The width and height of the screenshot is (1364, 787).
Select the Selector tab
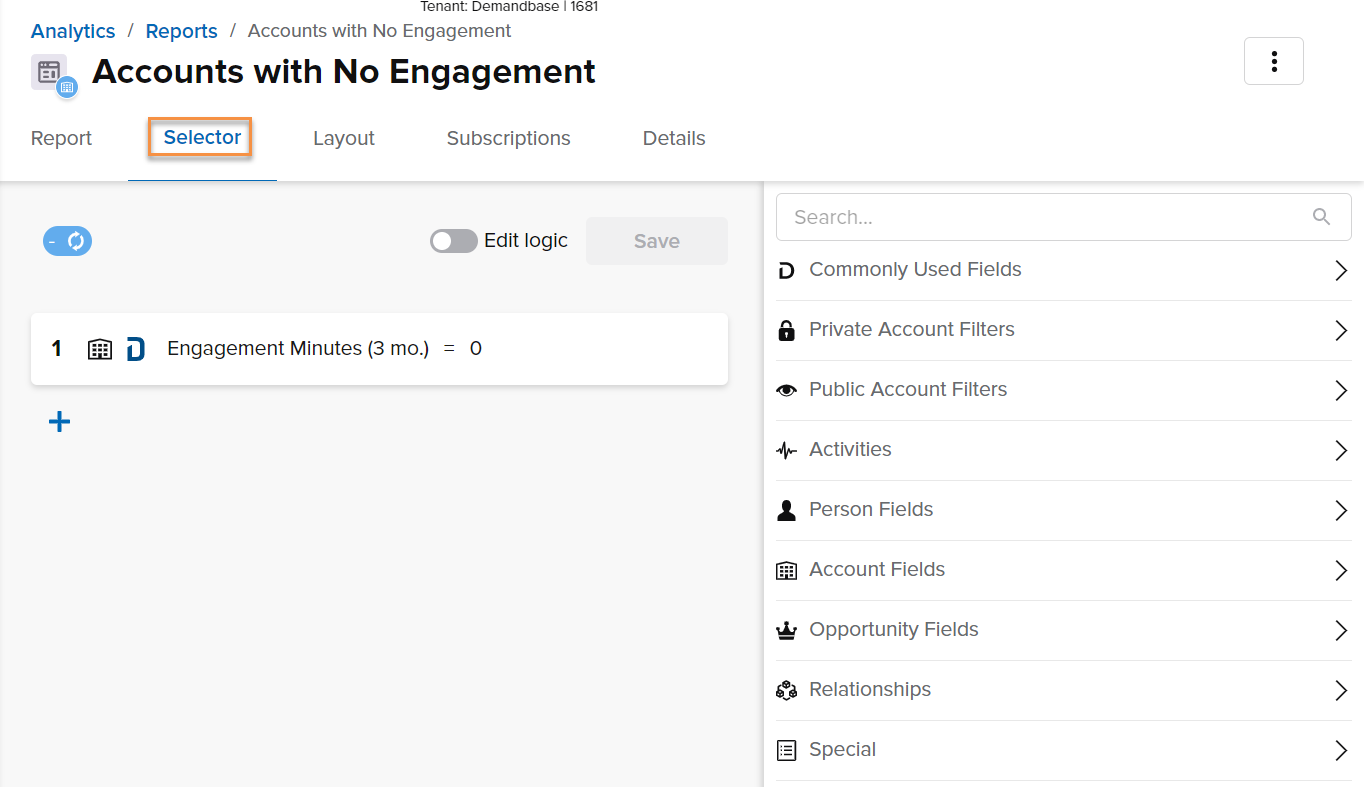tap(202, 138)
